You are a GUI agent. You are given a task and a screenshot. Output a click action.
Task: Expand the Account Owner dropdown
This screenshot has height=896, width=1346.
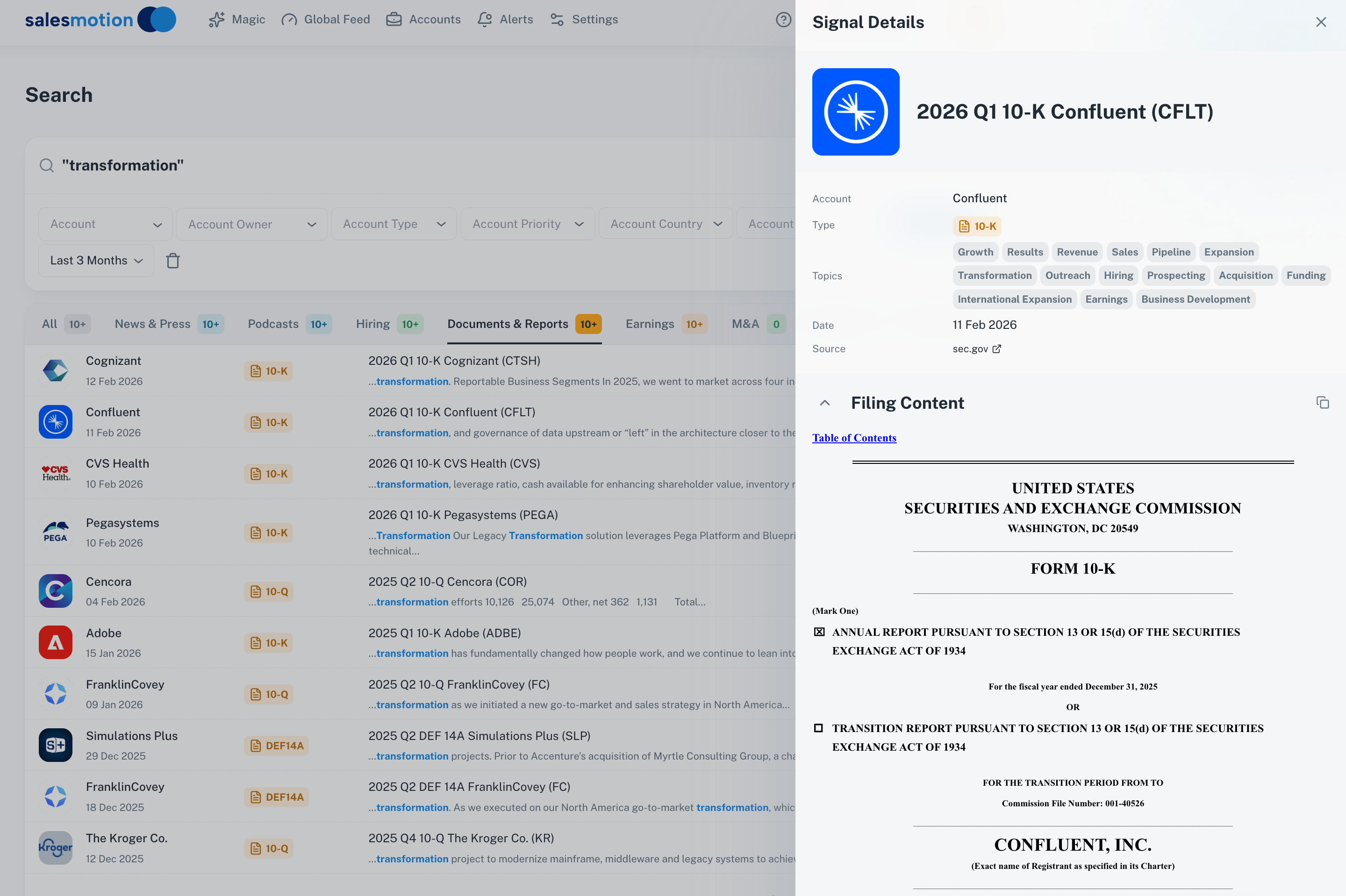coord(251,225)
